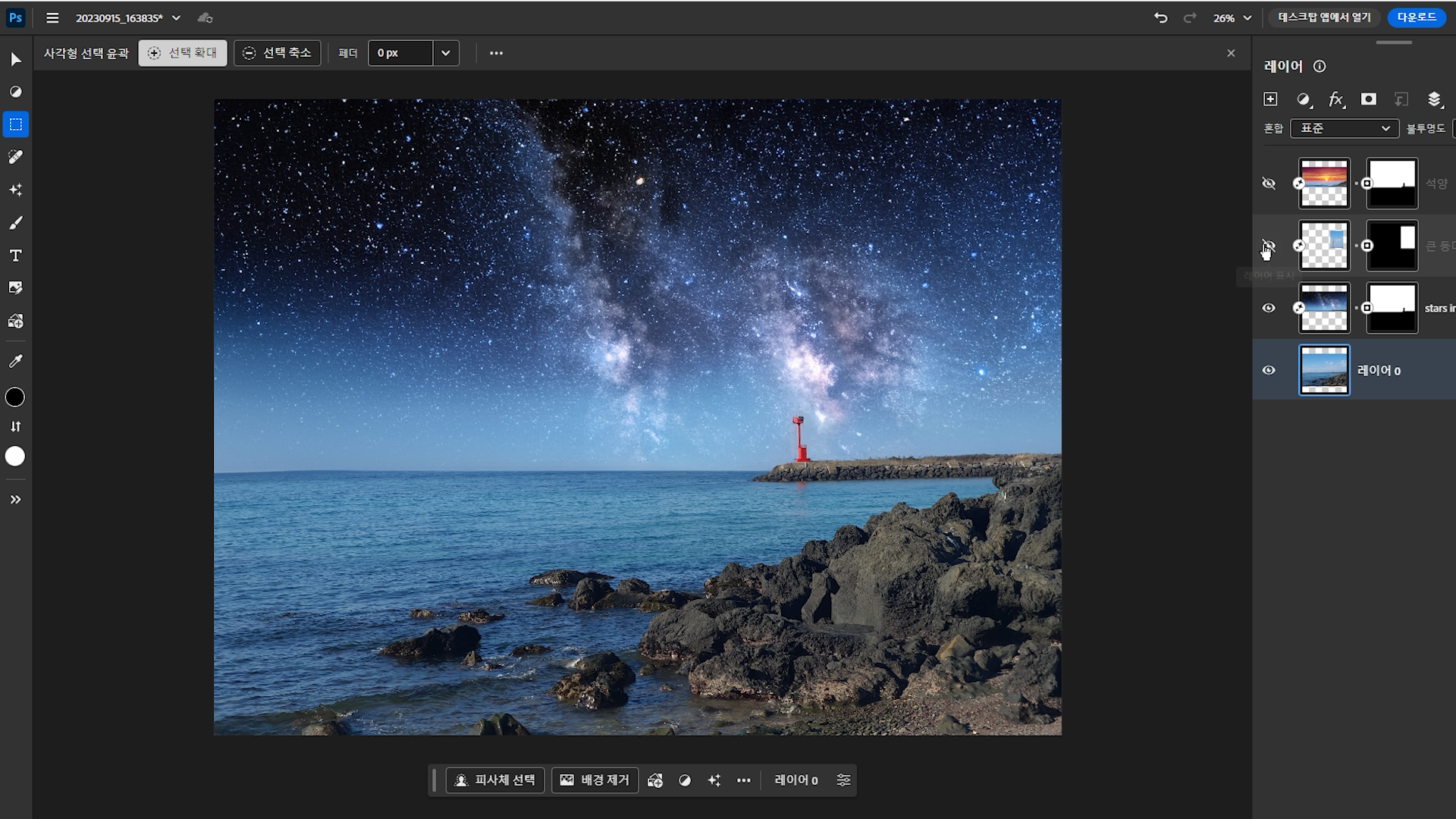
Task: Hide the stars layer
Action: [x=1269, y=308]
